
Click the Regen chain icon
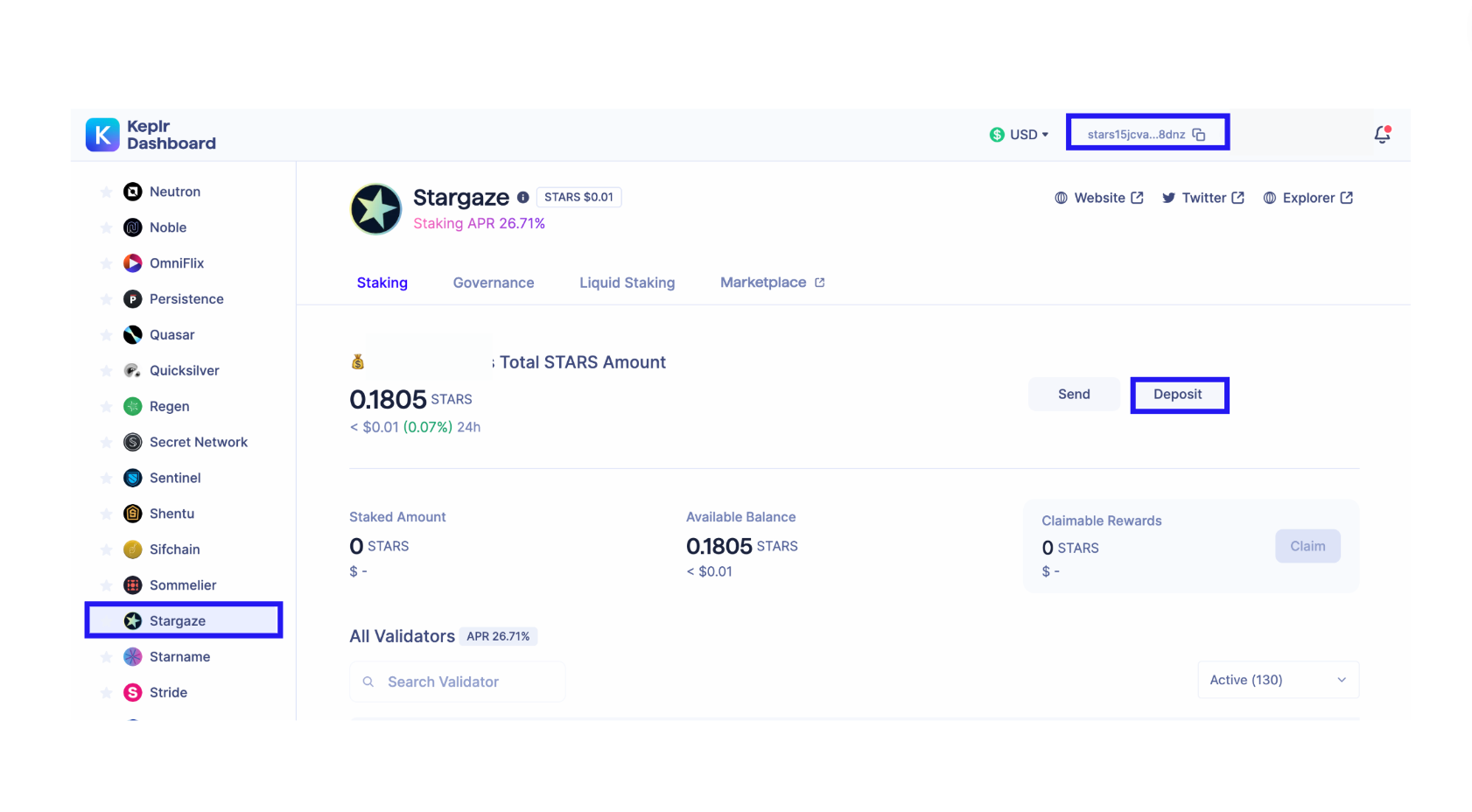pos(133,406)
